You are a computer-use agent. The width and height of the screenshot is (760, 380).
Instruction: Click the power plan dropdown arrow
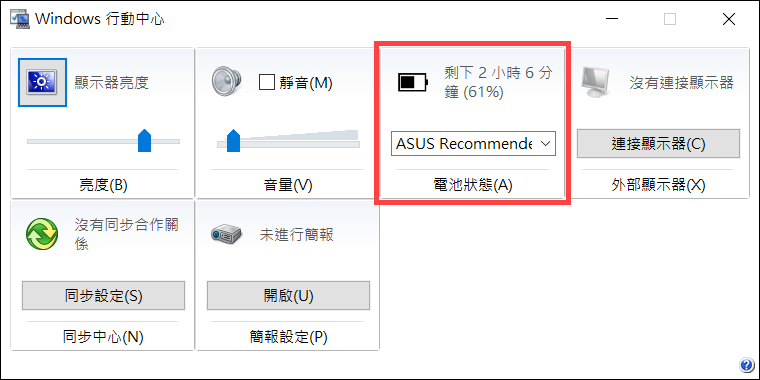coord(545,143)
